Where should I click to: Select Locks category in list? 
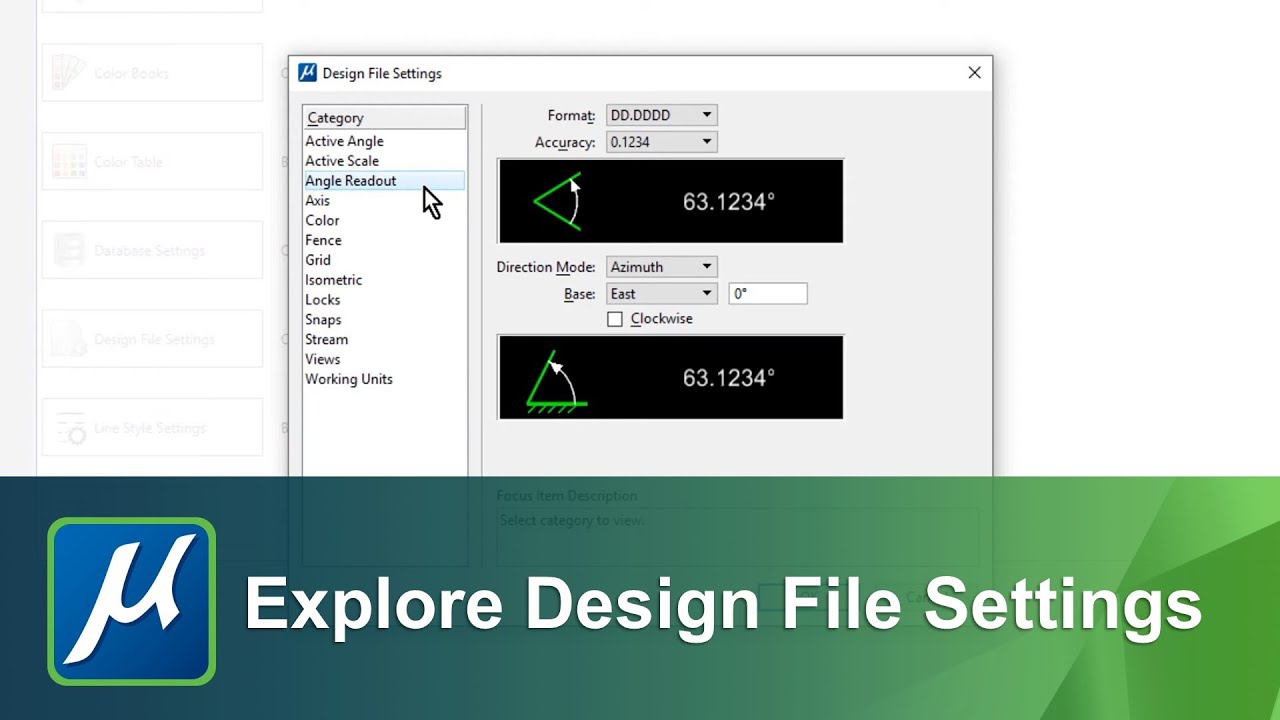384,300
